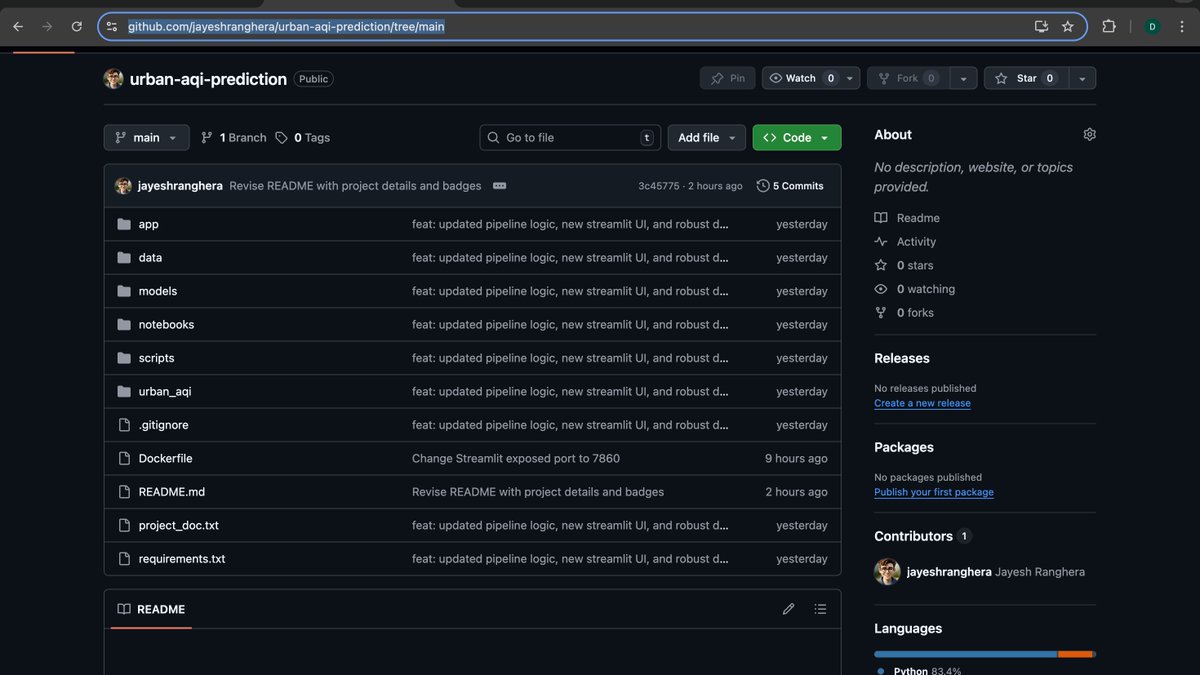Screen dimensions: 1200x675
Task: Fork the repository
Action: (x=908, y=78)
